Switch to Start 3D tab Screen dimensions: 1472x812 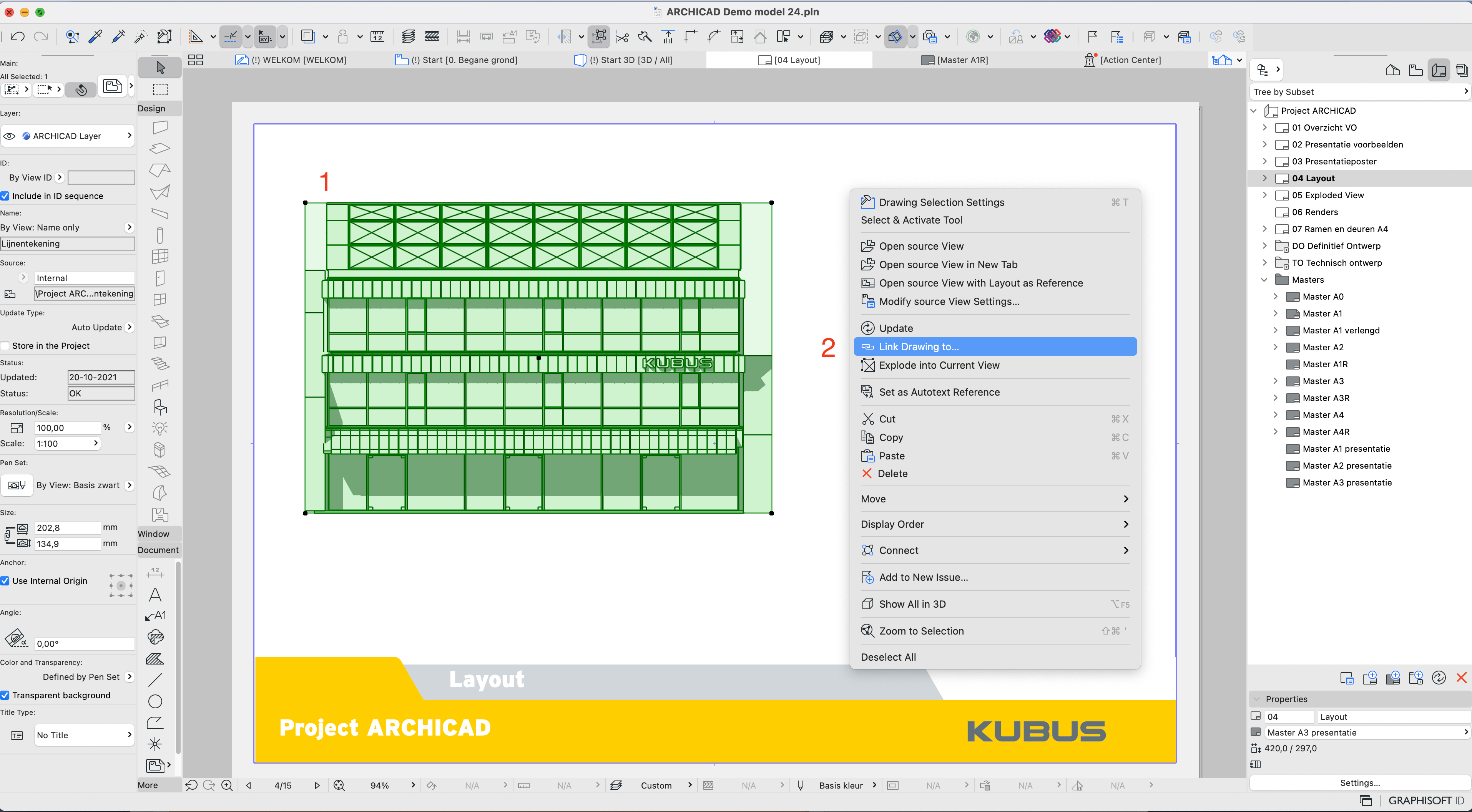(x=623, y=60)
